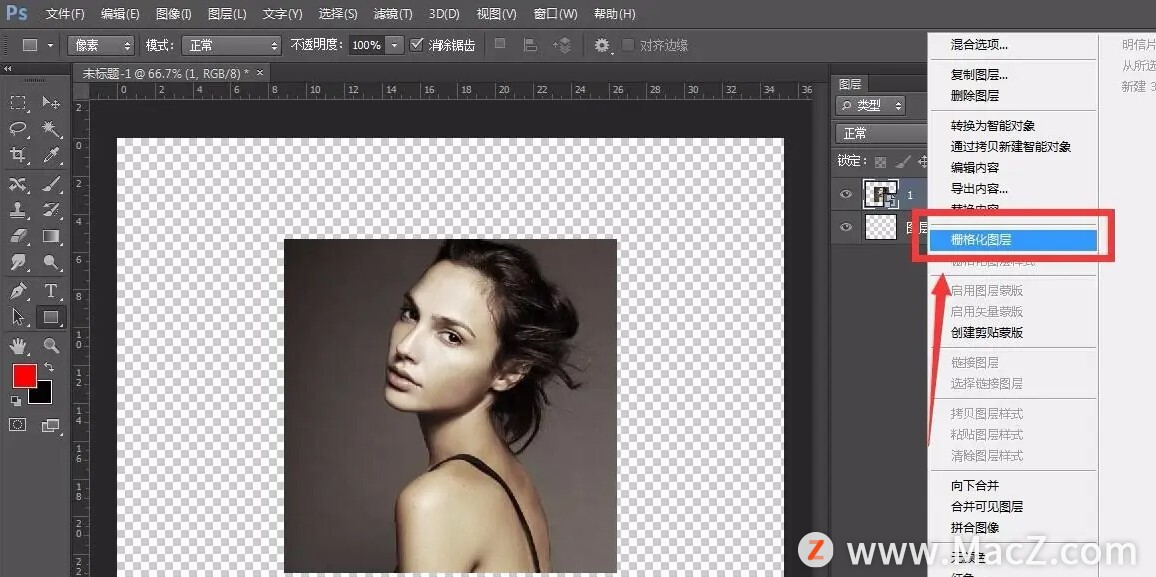Click the smart object thumbnail of layer 1
This screenshot has height=577, width=1156.
pos(881,194)
